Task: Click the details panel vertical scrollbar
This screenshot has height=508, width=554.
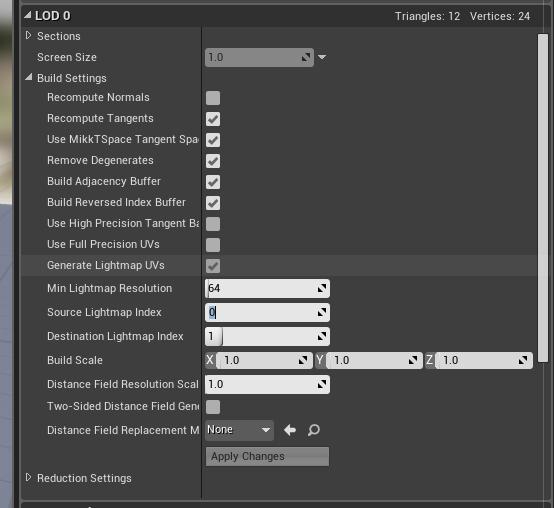Action: tap(543, 198)
